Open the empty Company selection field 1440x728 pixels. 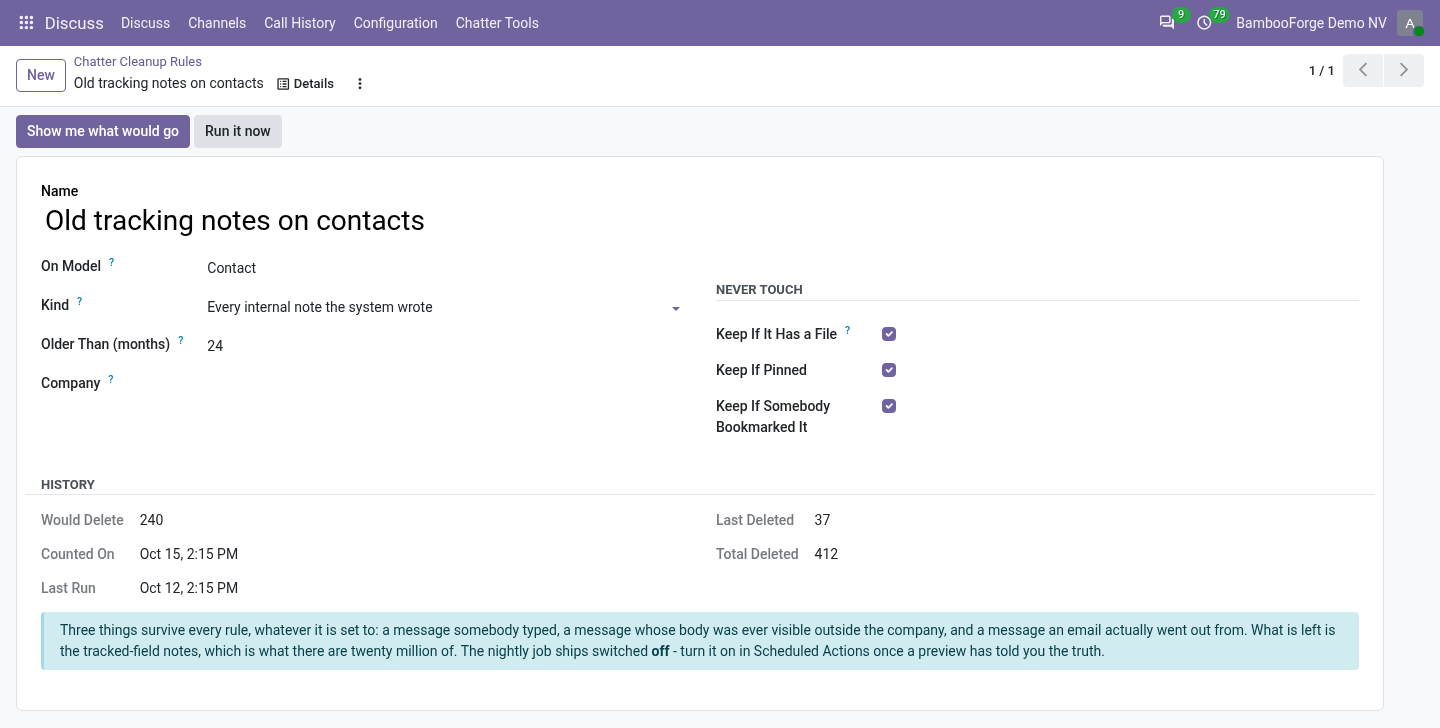coord(445,383)
